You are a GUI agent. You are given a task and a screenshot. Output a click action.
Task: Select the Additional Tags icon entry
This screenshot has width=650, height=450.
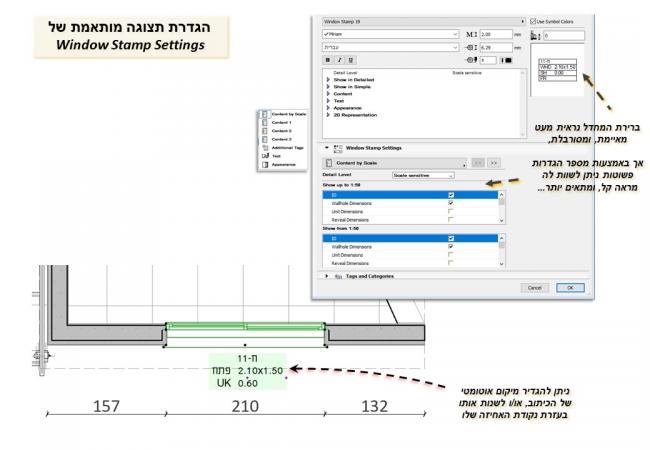tap(264, 148)
